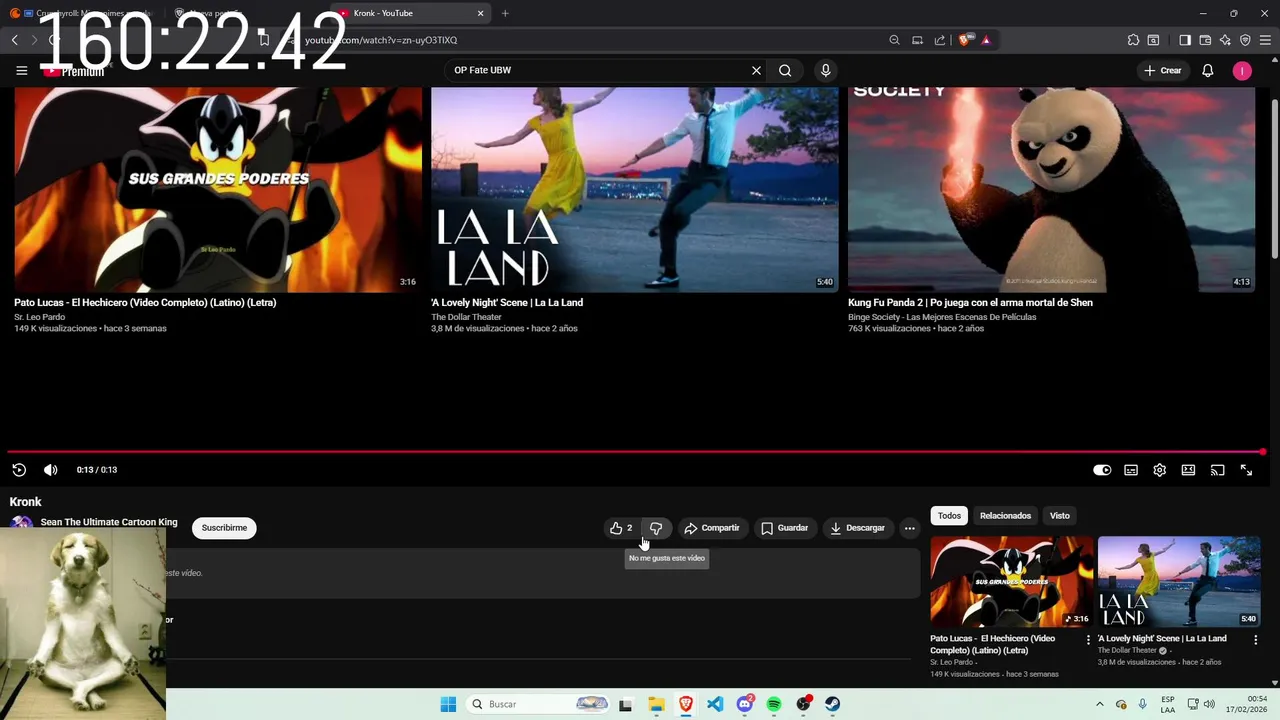Open the Brave Wallet icon

[1205, 40]
